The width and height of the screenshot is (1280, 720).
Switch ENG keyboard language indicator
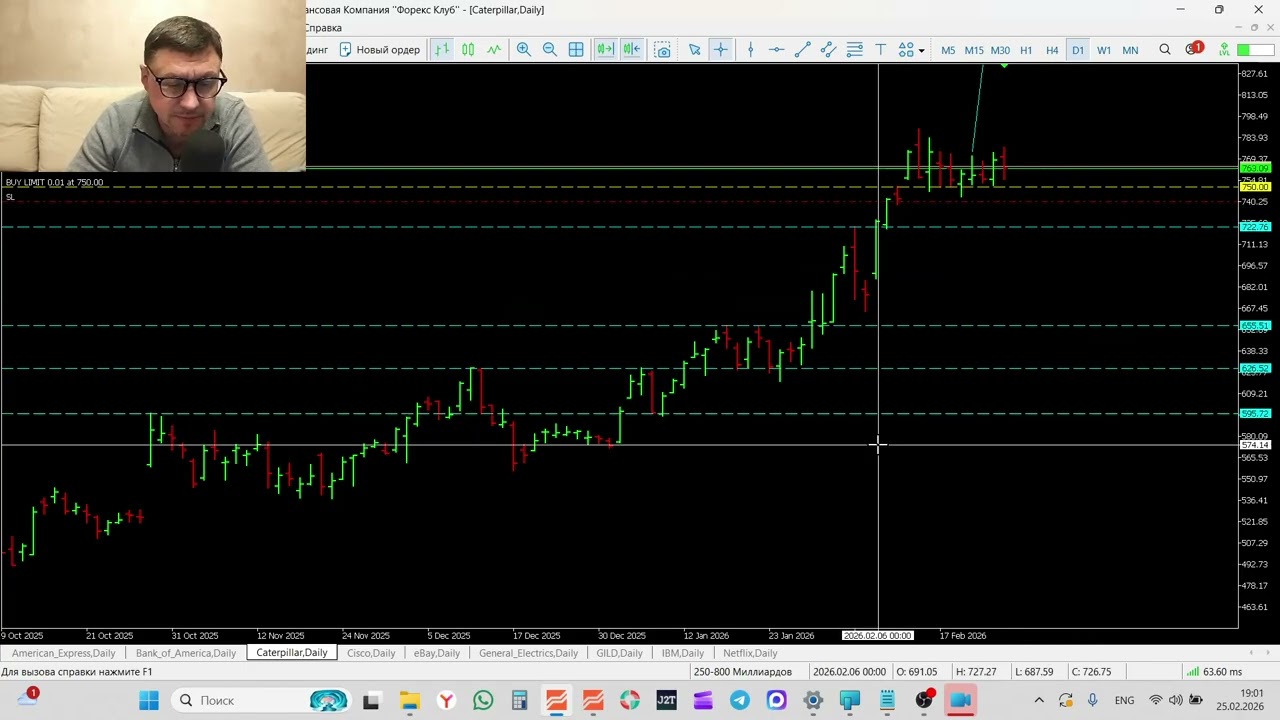(1124, 700)
